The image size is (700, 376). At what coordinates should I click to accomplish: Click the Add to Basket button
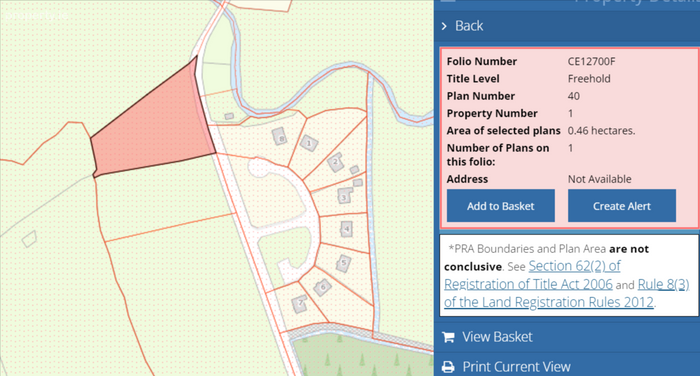tap(501, 206)
